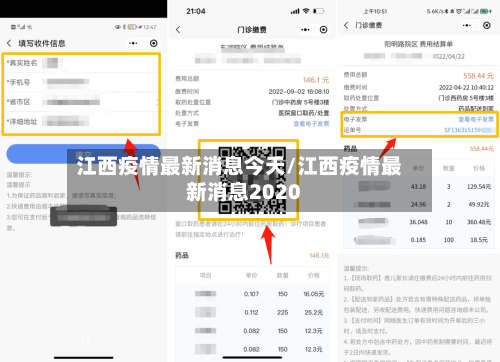
Task: Tap the back arrow on the middle 门诊缴费 screen
Action: tap(178, 30)
